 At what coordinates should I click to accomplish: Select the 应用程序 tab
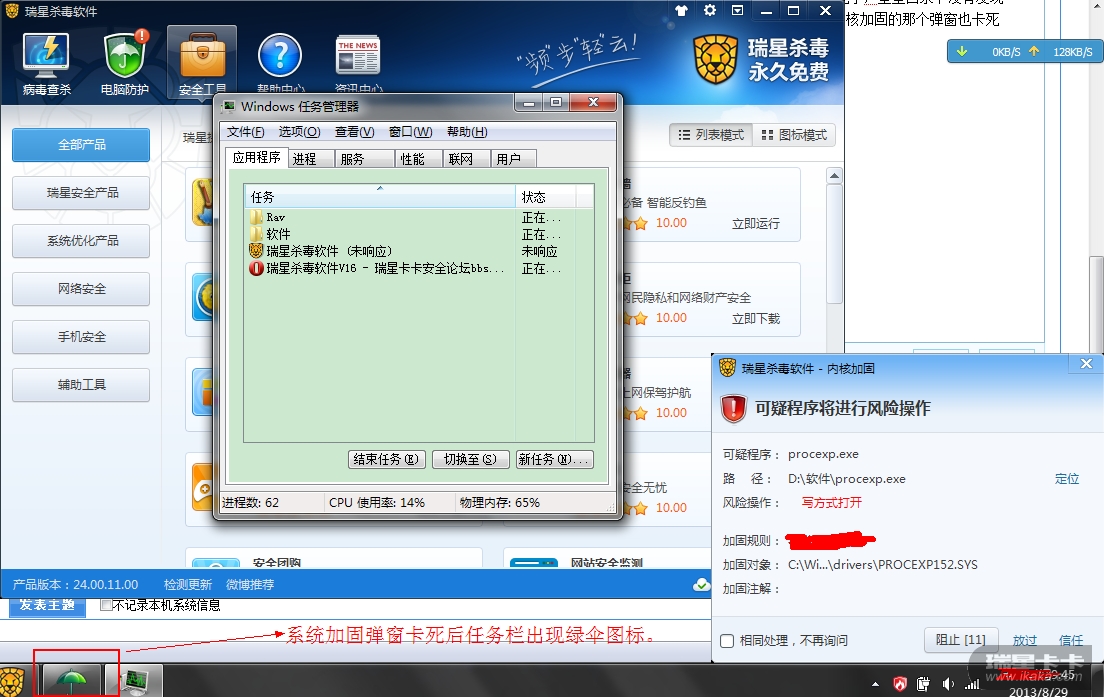[x=256, y=158]
